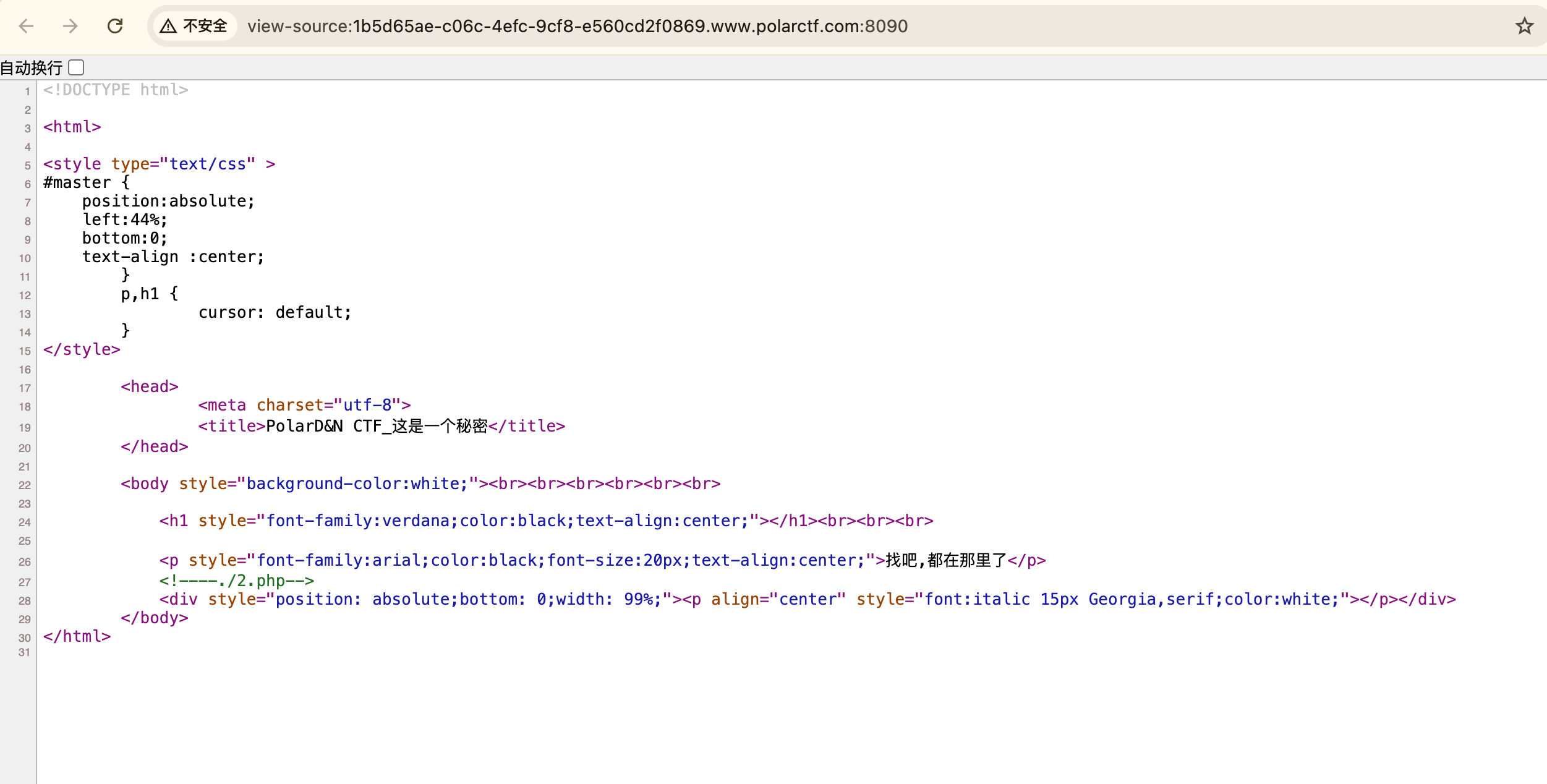Click the 找吧,都在那里了 paragraph text
The width and height of the screenshot is (1547, 784).
(946, 560)
